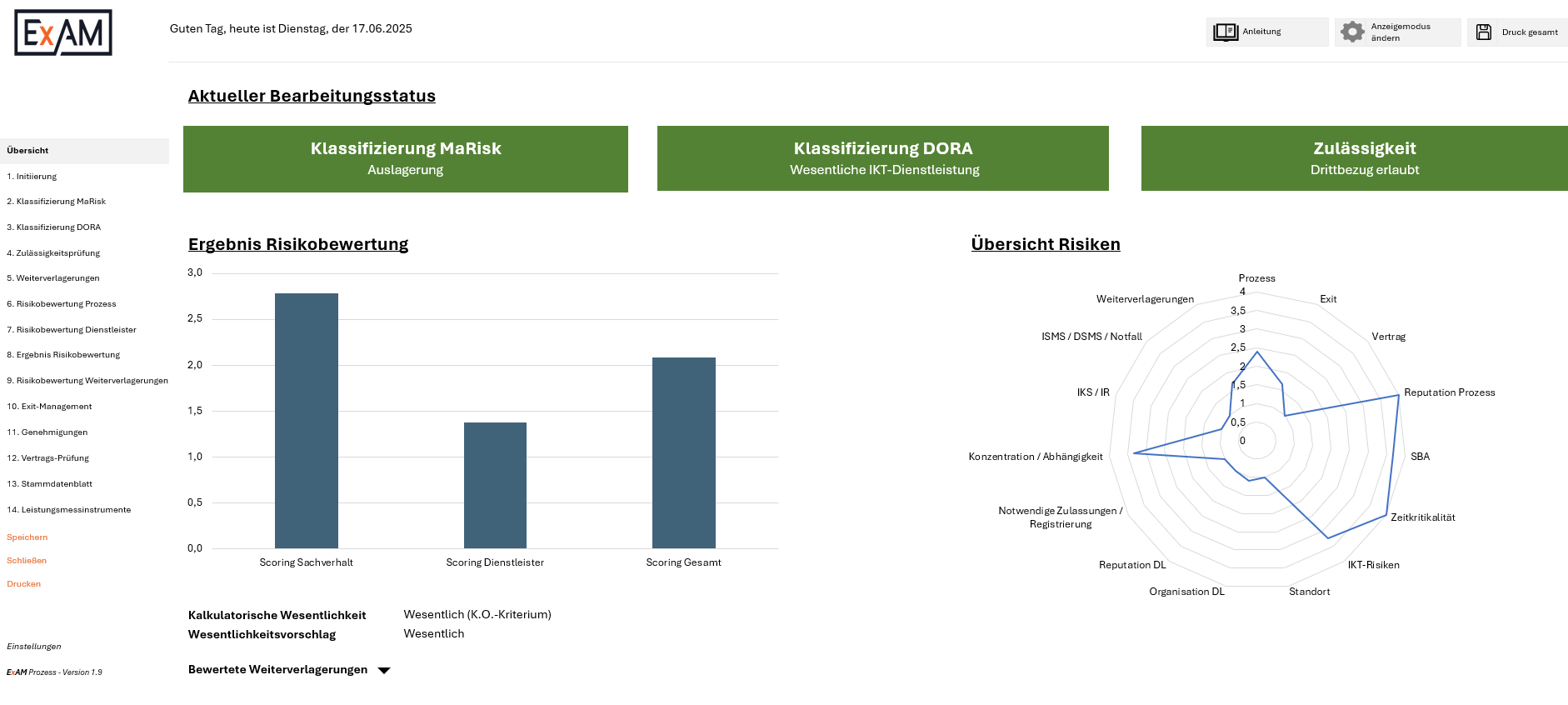Click the ExAM logo
1568x705 pixels.
tap(63, 32)
